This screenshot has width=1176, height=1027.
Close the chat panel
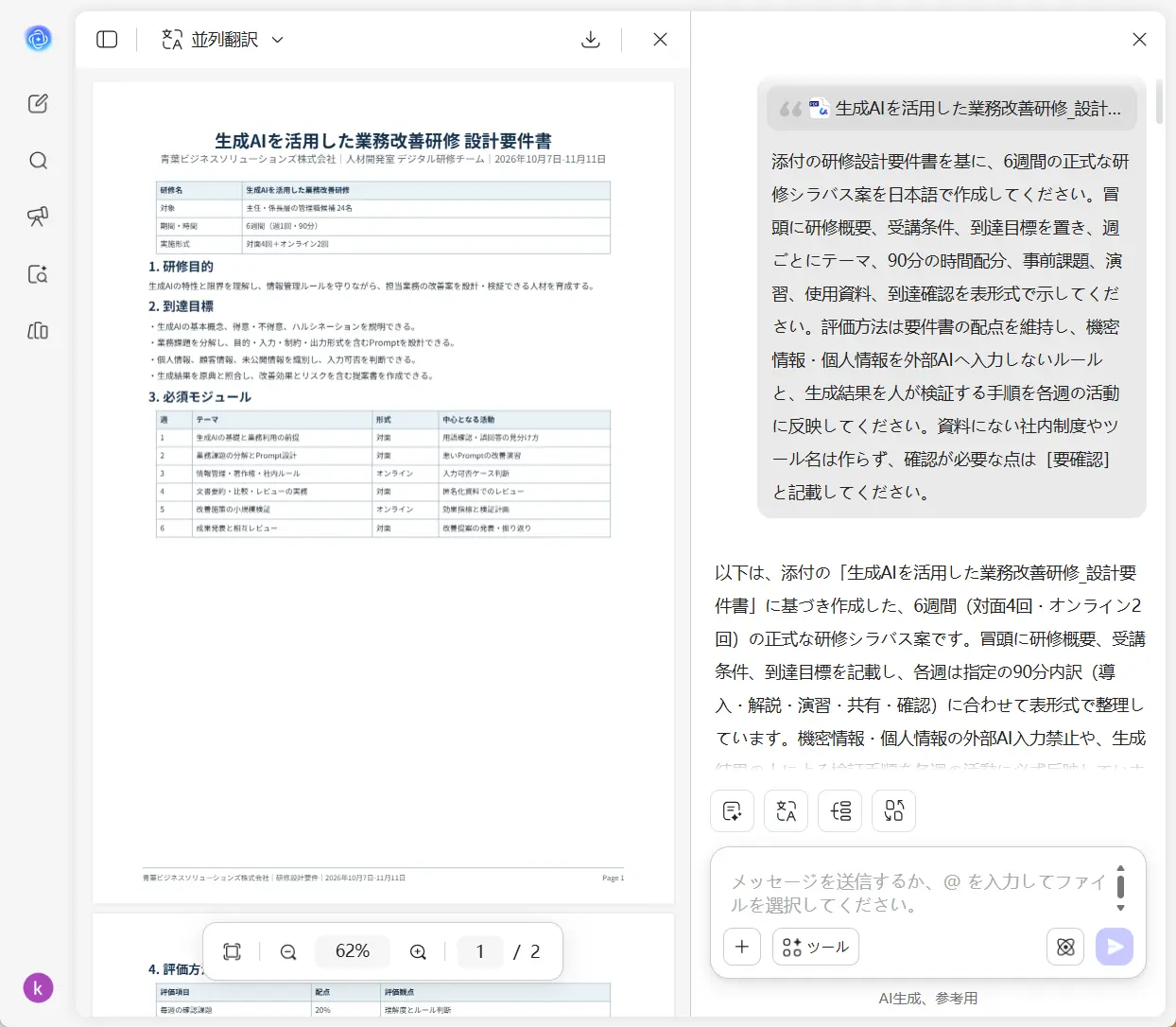1139,40
